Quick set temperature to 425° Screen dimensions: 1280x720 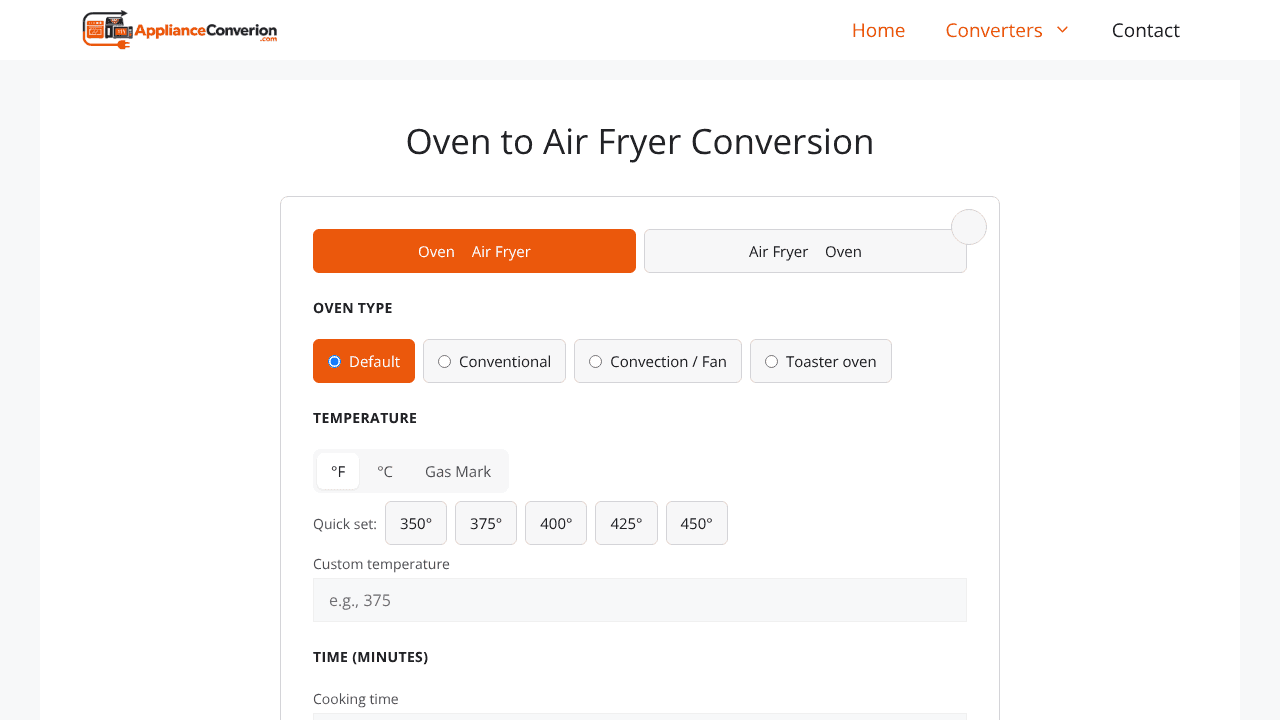pyautogui.click(x=626, y=523)
